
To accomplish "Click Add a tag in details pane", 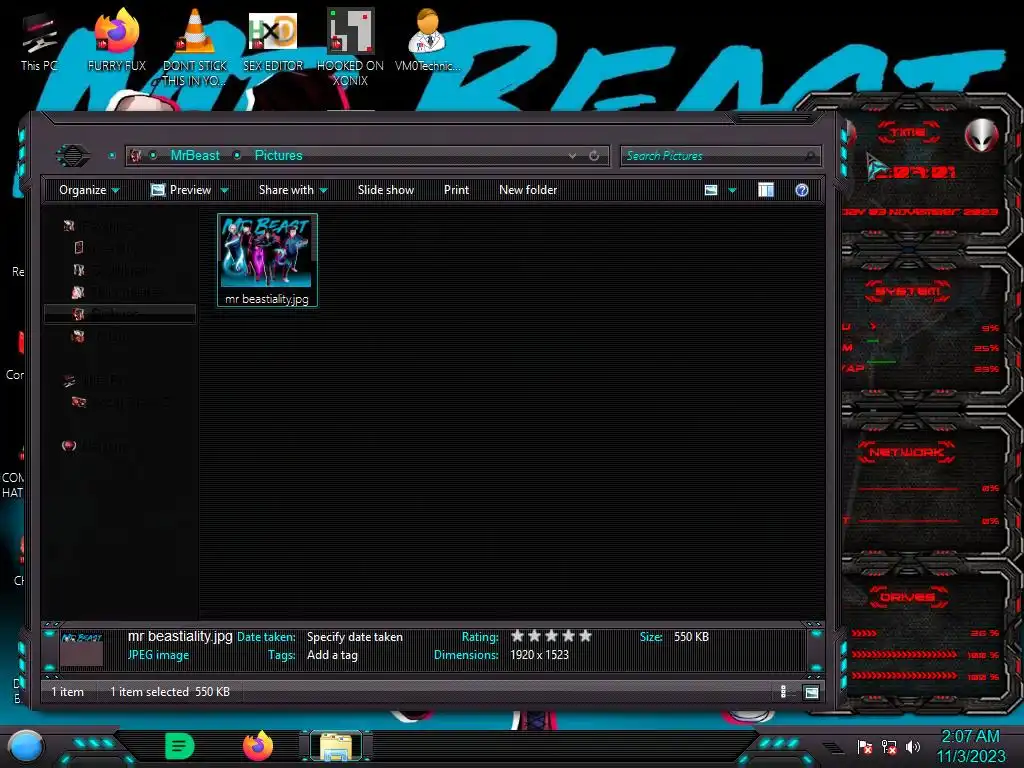I will point(332,655).
